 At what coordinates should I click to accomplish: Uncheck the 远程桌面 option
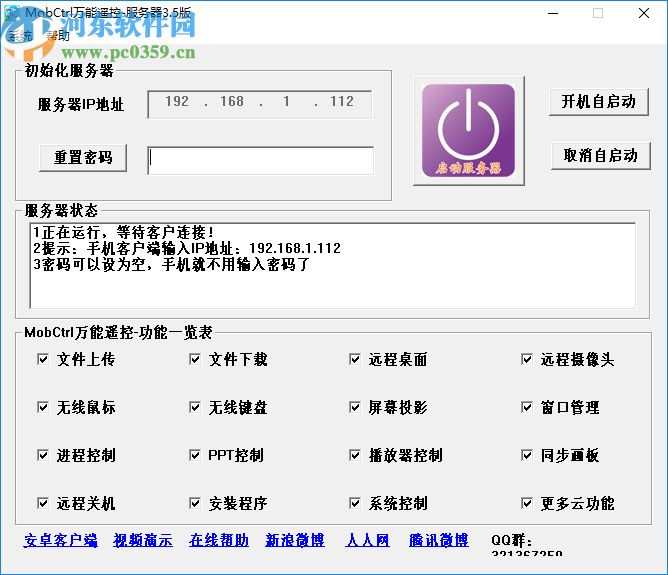point(355,359)
